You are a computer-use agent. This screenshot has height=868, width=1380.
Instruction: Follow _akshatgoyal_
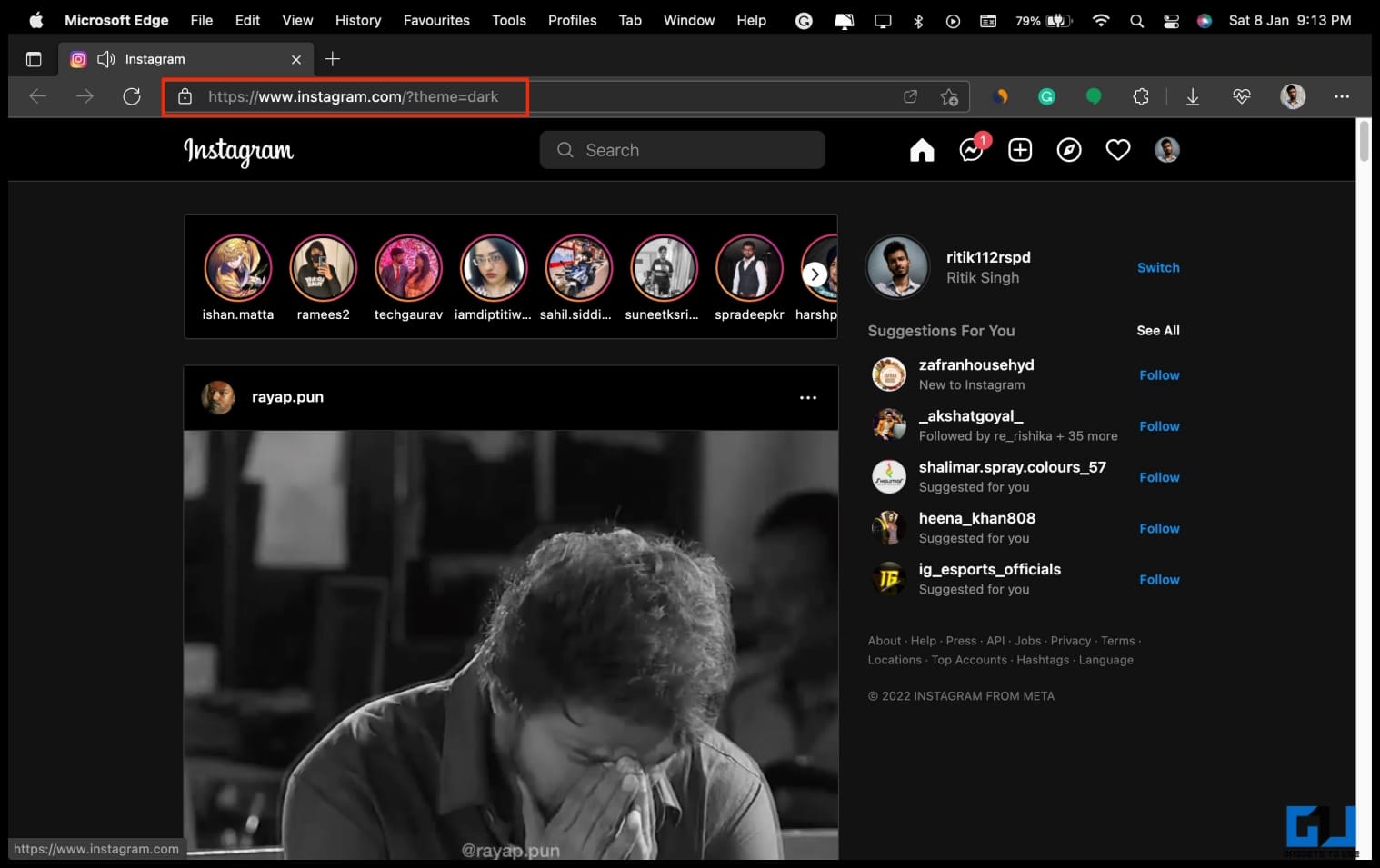coord(1159,426)
